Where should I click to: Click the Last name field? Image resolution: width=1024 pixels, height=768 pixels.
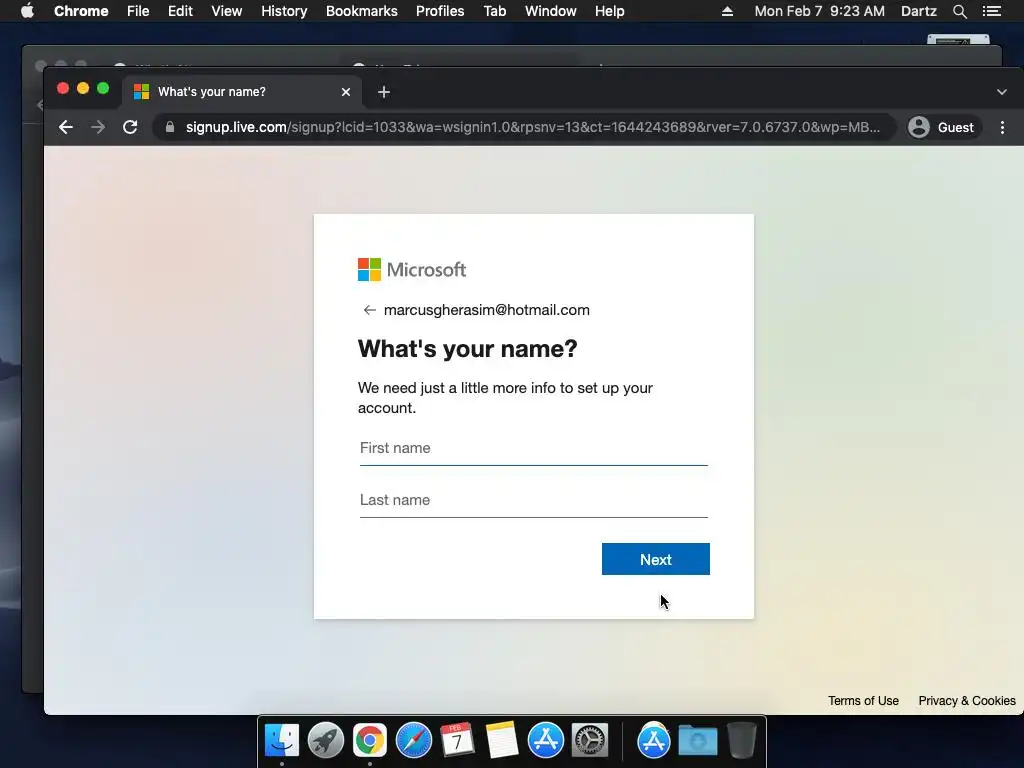click(534, 500)
